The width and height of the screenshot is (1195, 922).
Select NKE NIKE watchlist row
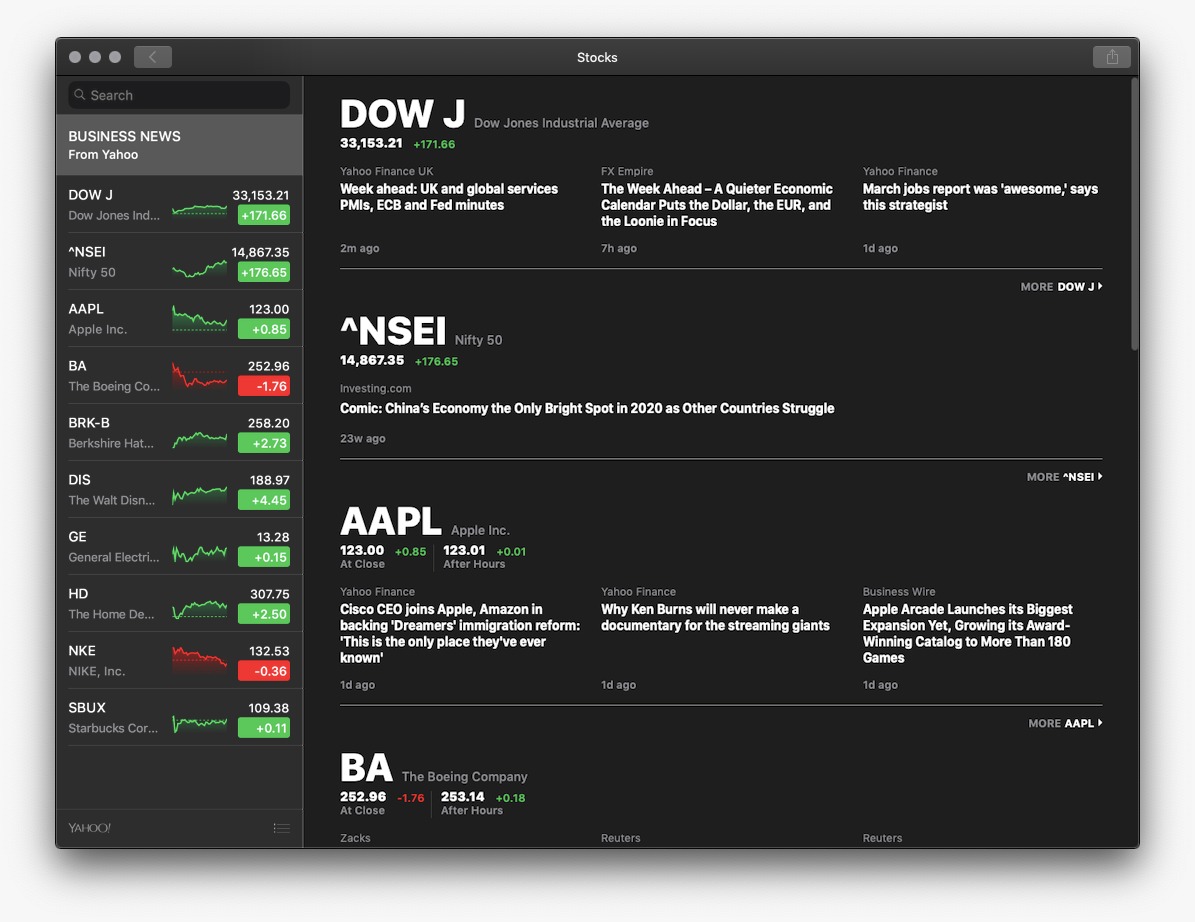179,661
